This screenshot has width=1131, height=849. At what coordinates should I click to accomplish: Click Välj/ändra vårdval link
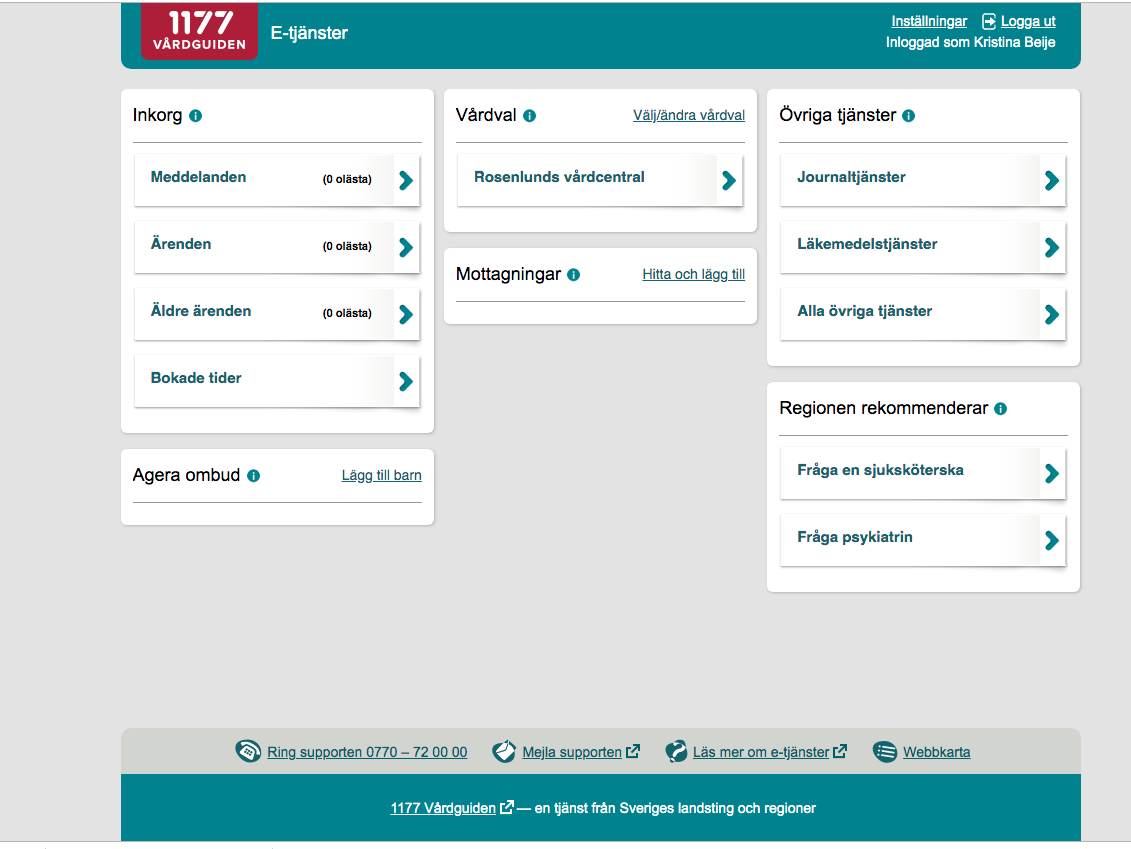tap(688, 116)
